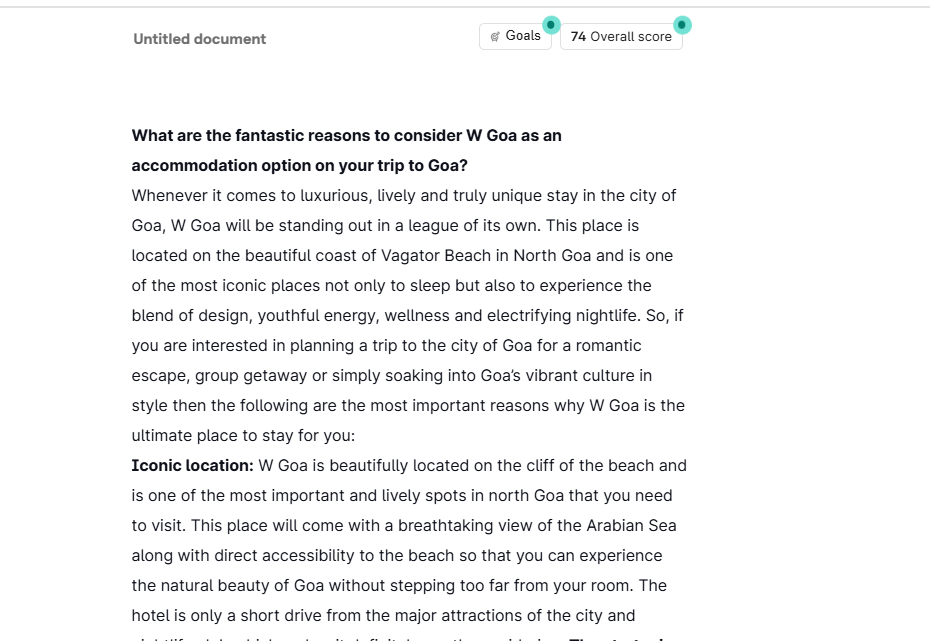Open the 74 Overall score panel

621,37
